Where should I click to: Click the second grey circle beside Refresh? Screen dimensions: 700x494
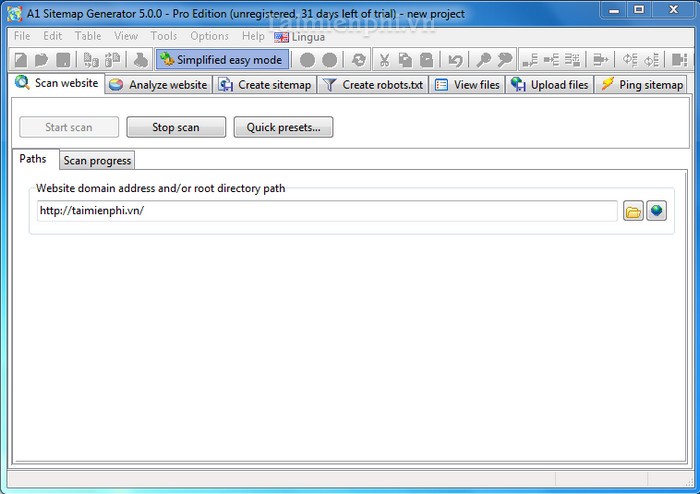point(329,60)
